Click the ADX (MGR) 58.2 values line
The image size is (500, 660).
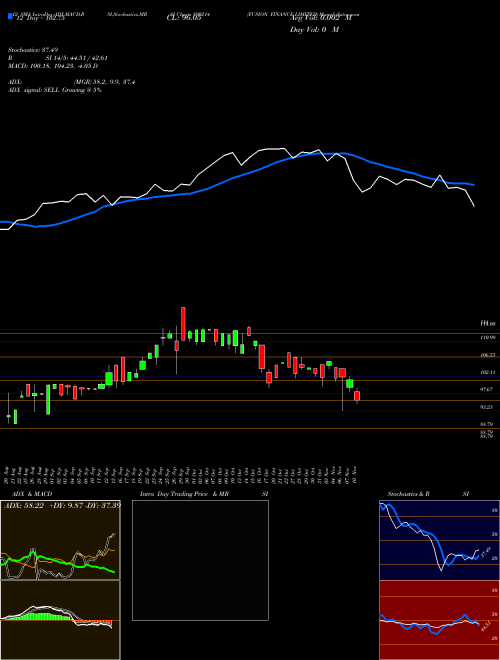click(71, 82)
